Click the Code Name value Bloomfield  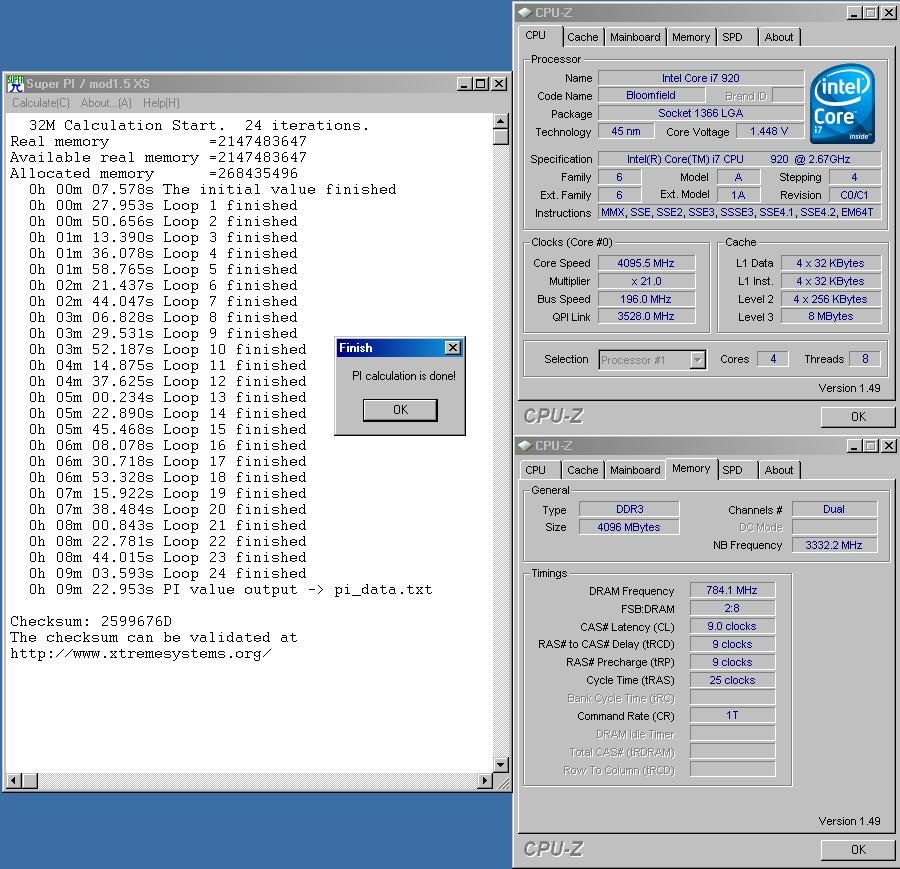coord(651,95)
